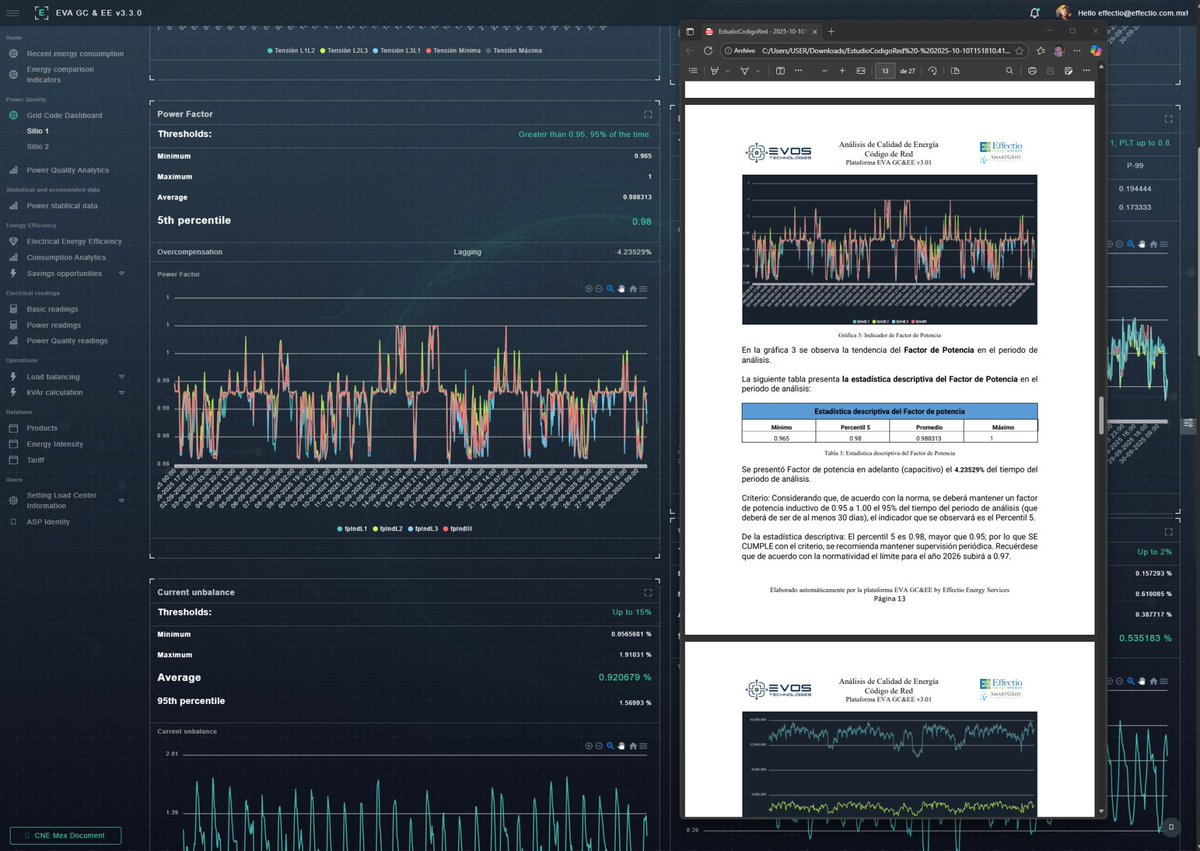Open the Tariff database link
Viewport: 1200px width, 851px height.
click(38, 460)
